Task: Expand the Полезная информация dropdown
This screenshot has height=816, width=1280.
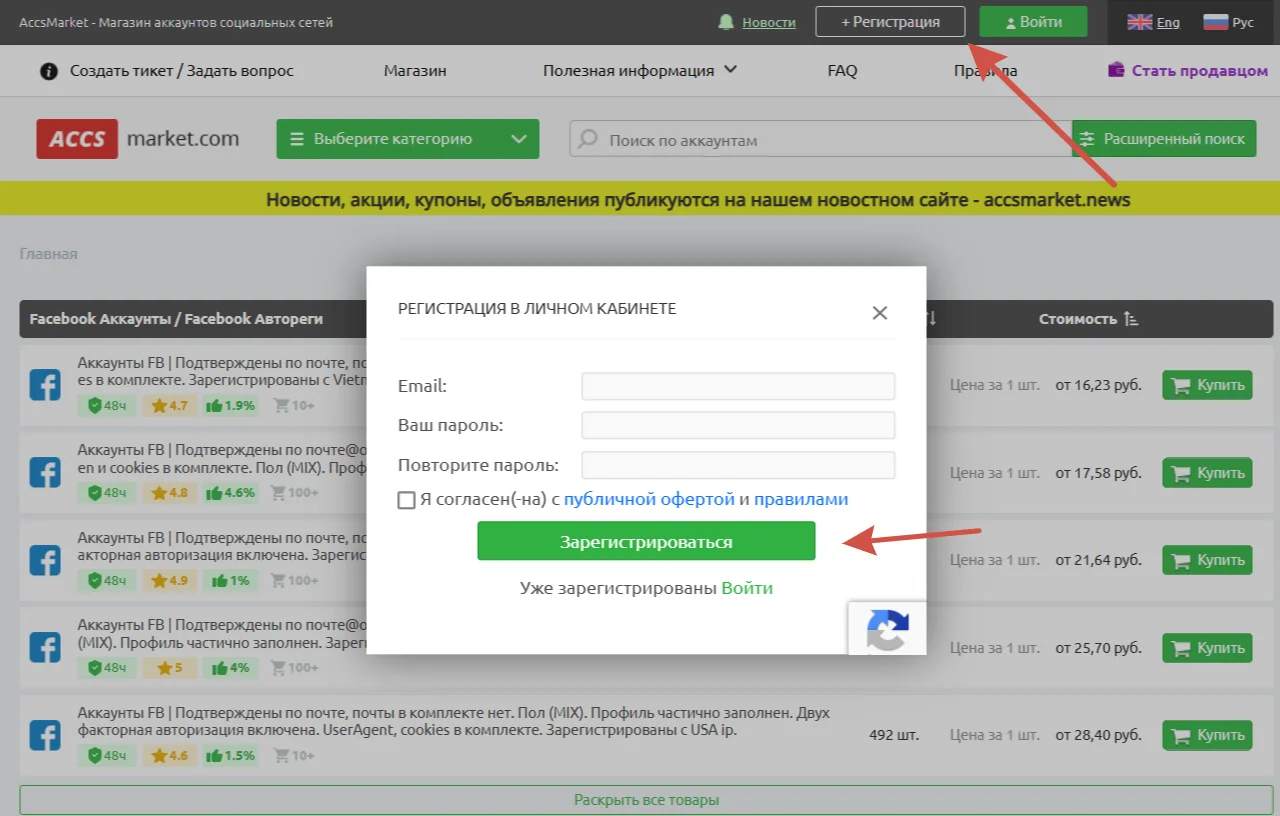Action: [640, 71]
